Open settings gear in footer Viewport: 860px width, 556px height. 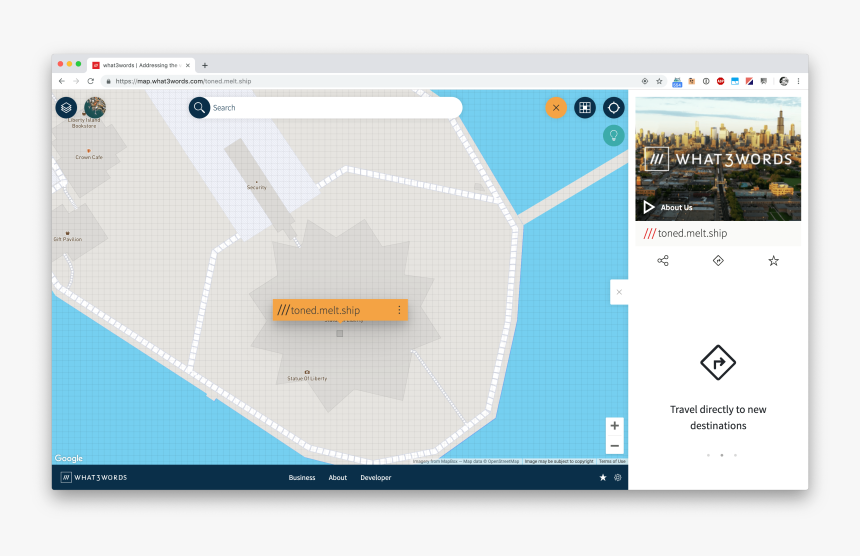pos(618,478)
